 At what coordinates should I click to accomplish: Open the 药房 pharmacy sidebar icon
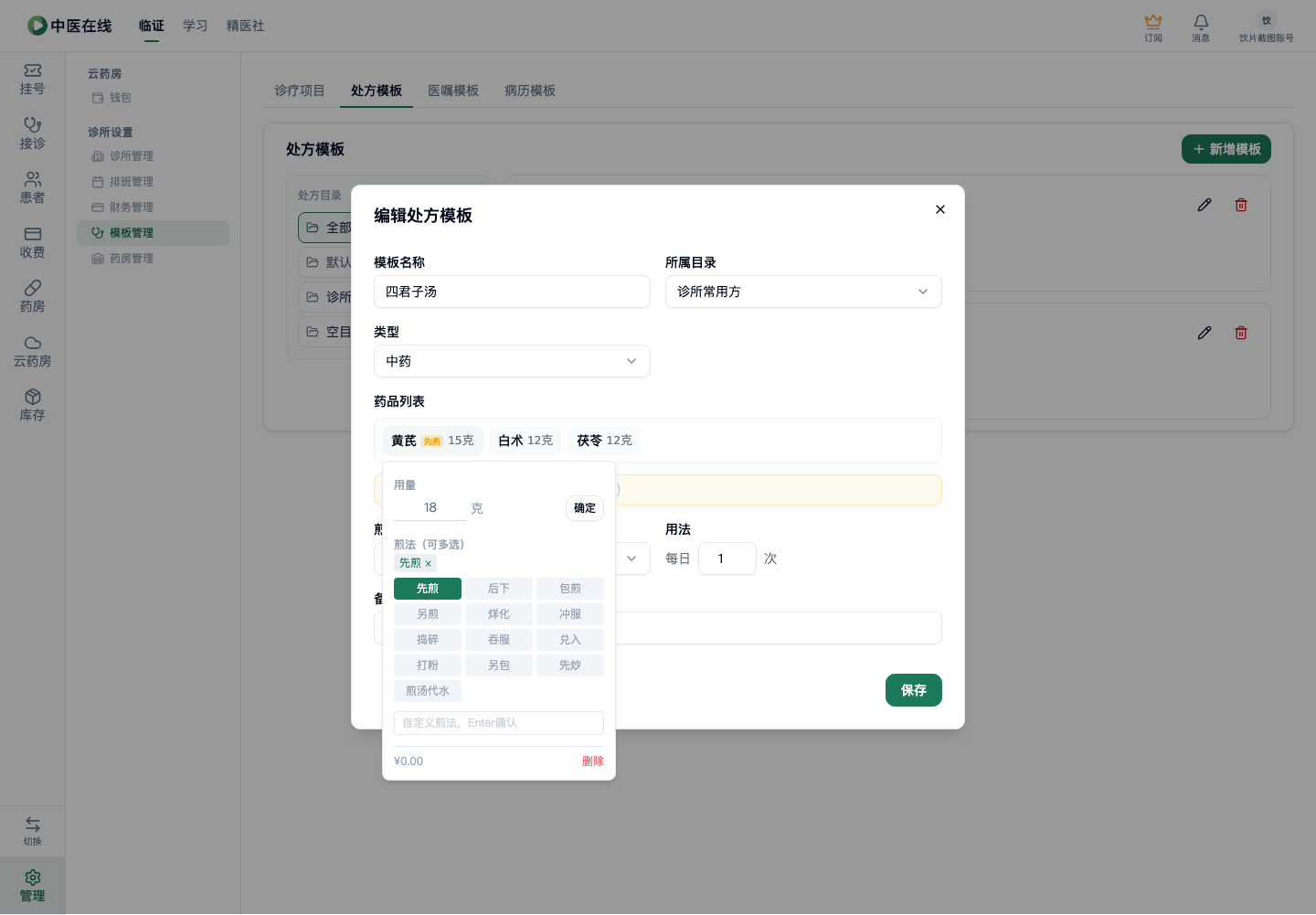[32, 297]
